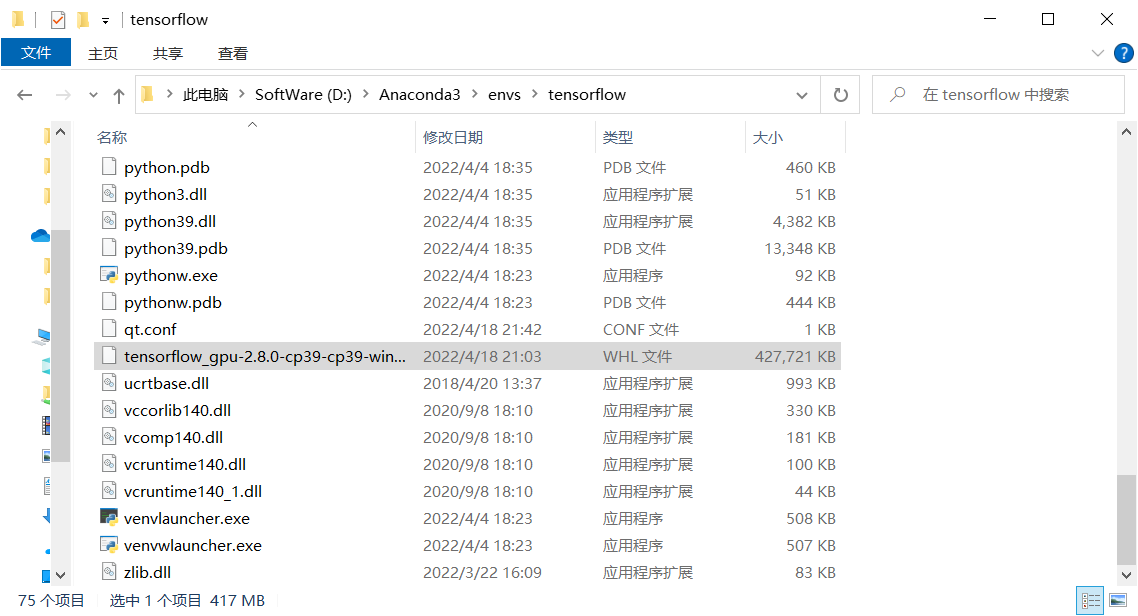Open the 主页 ribbon tab
The width and height of the screenshot is (1138, 616).
(103, 53)
